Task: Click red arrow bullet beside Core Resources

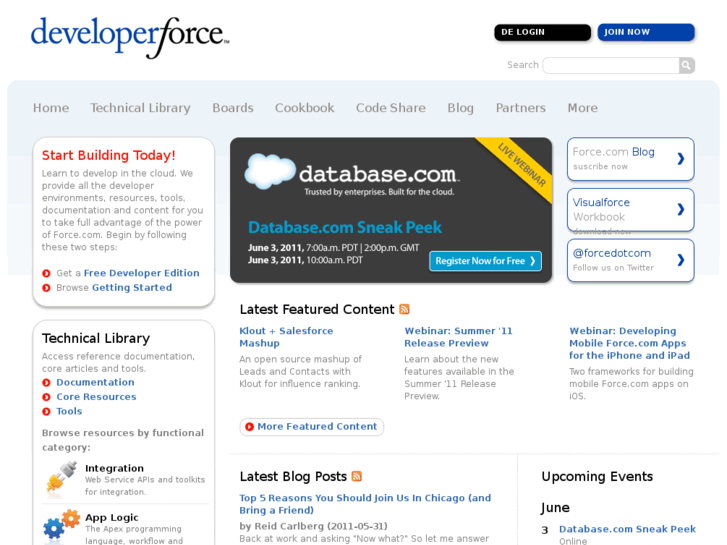Action: 46,397
